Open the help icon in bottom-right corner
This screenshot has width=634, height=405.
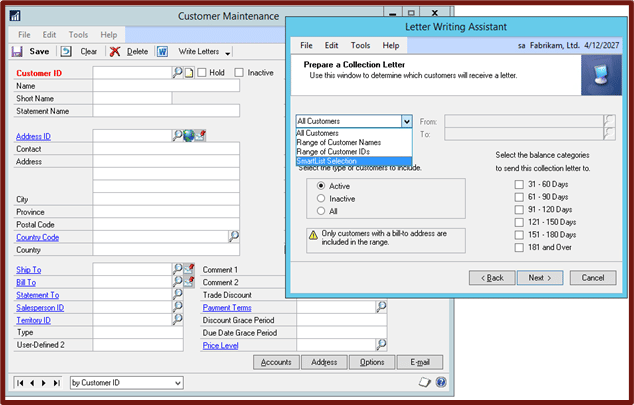tap(441, 382)
